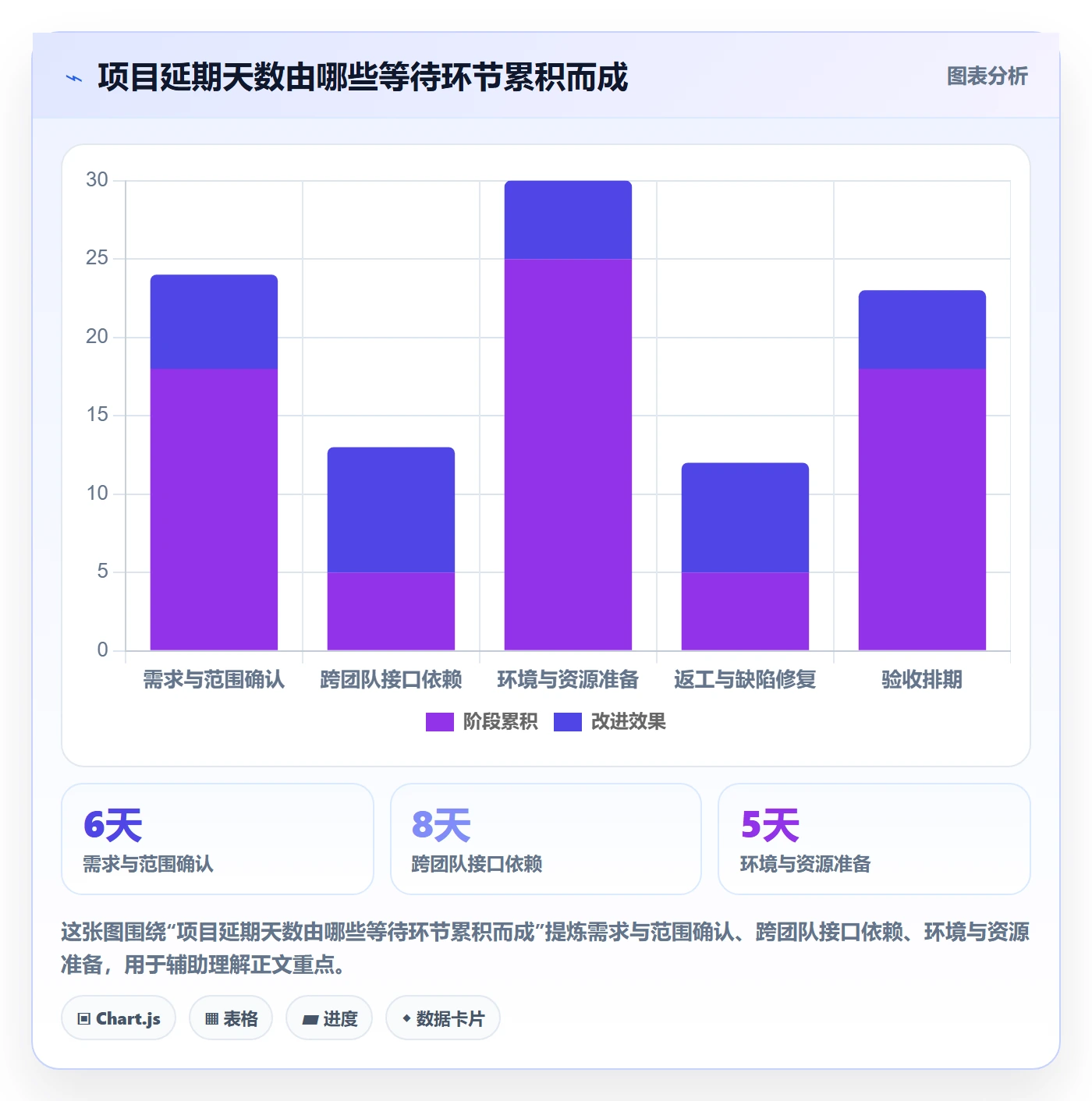The image size is (1092, 1101).
Task: Open the 8天 跨团队接口依赖 data card
Action: tap(546, 839)
